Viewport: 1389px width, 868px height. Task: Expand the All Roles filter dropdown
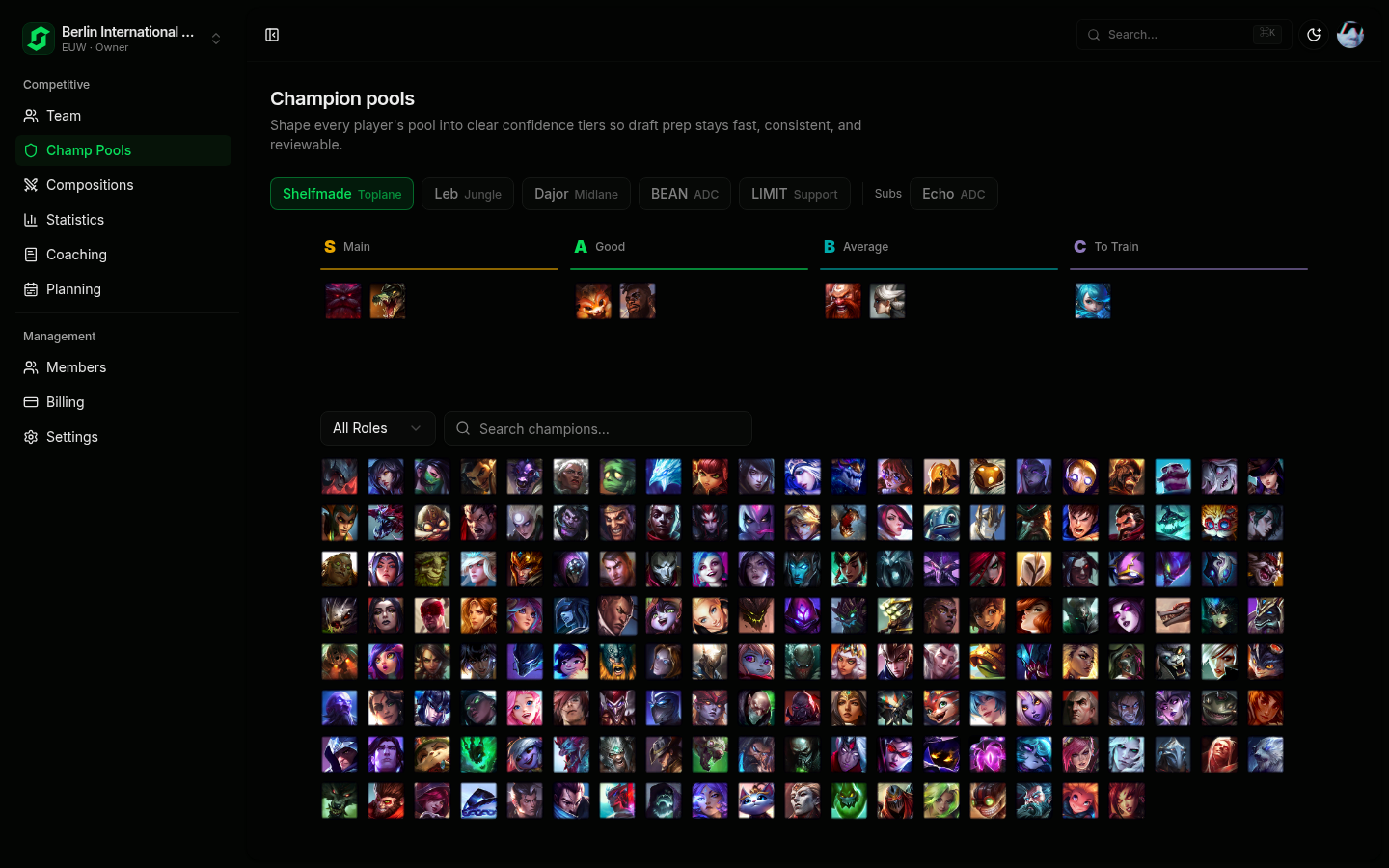pos(378,428)
